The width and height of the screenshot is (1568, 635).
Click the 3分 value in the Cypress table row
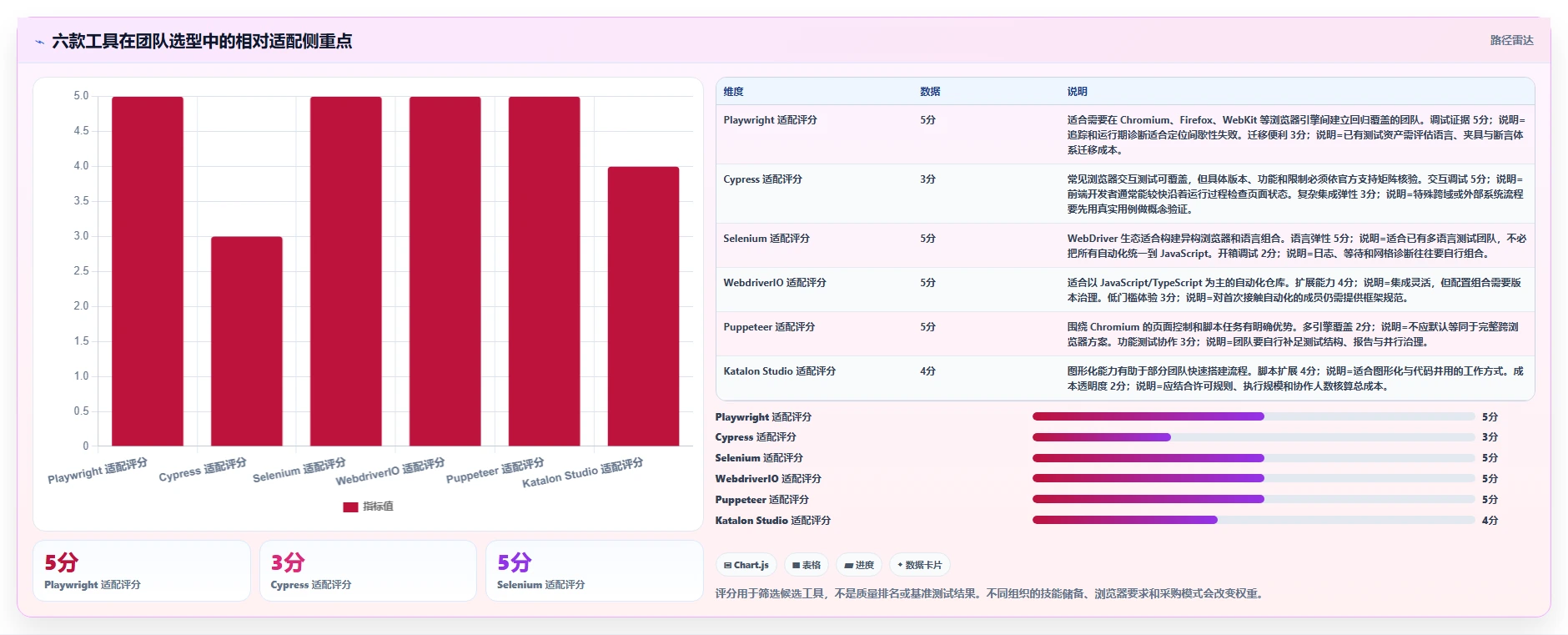coord(927,179)
